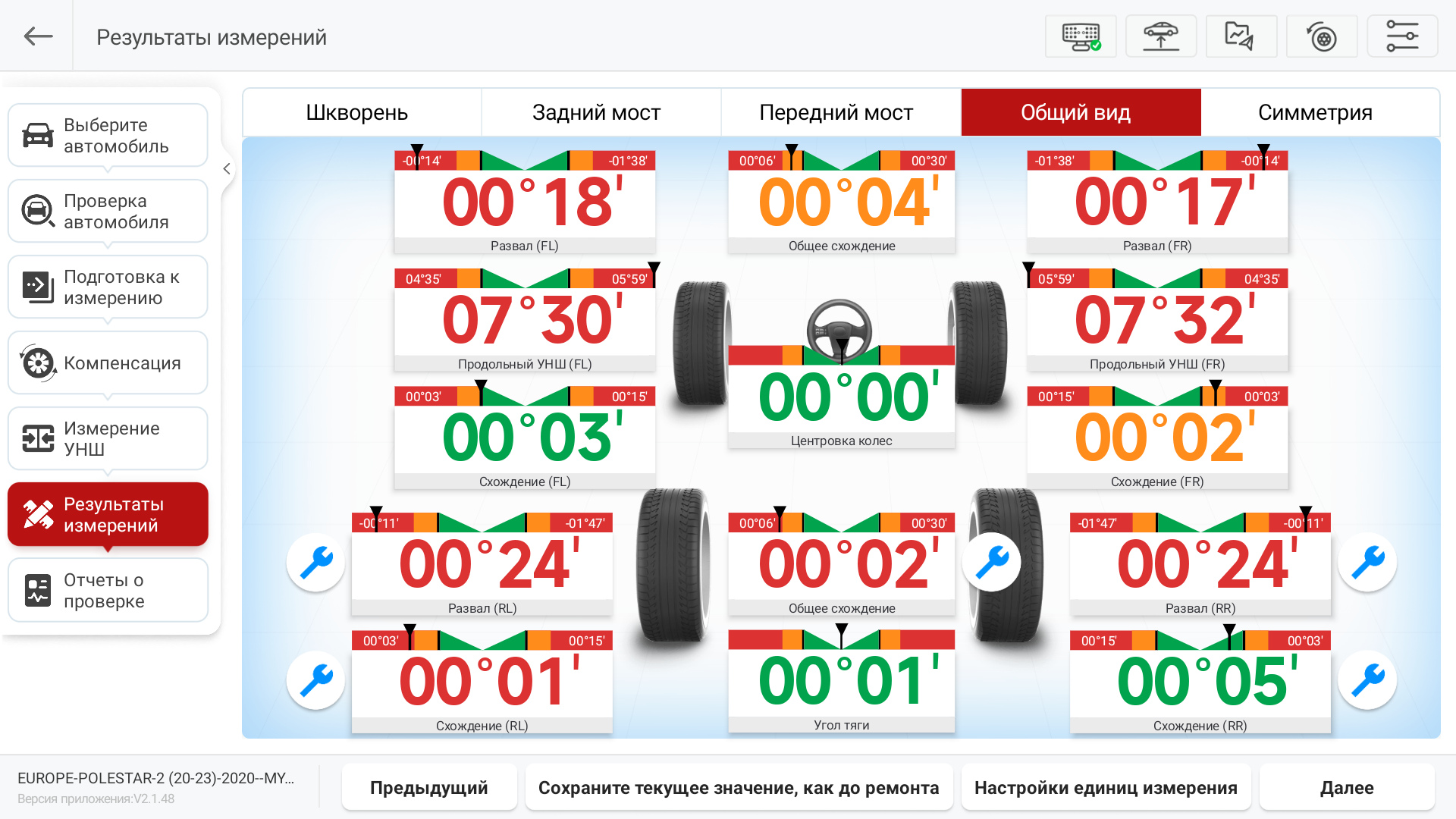Click wrench next to Развал (RL)
Screen dimensions: 1456x819
click(316, 563)
